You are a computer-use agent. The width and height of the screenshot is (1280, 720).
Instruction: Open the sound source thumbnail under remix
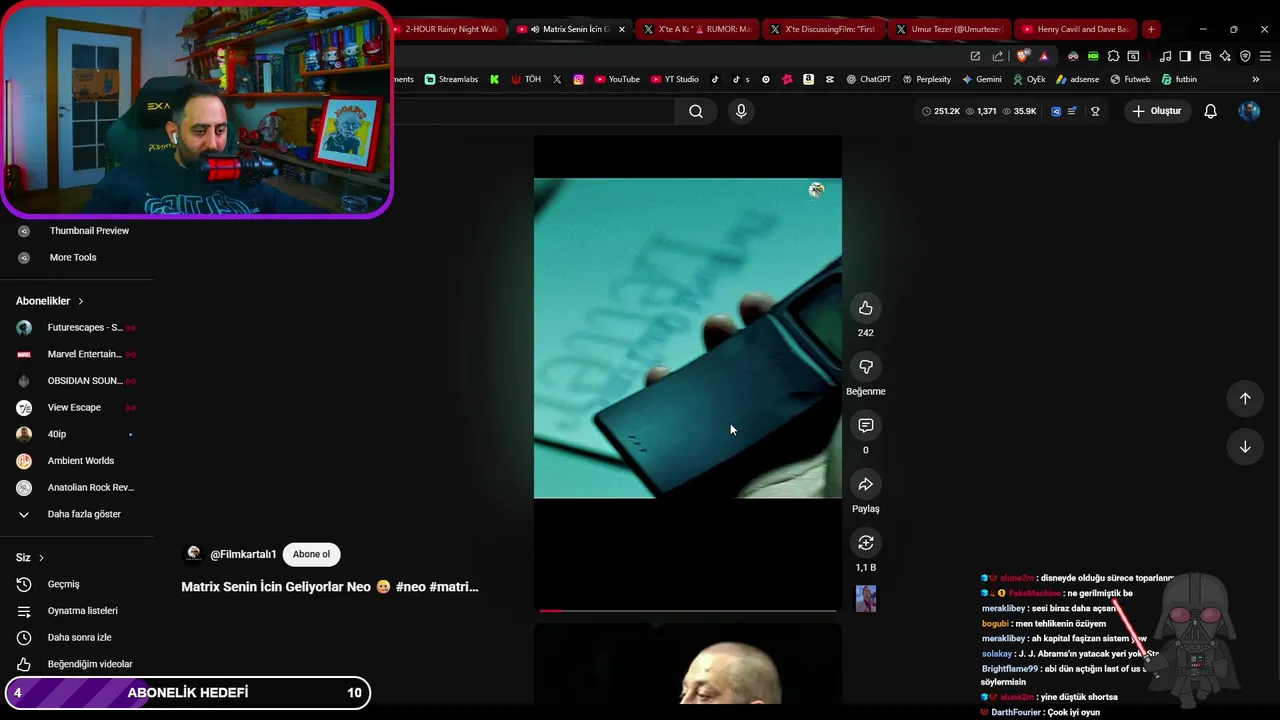pyautogui.click(x=866, y=599)
